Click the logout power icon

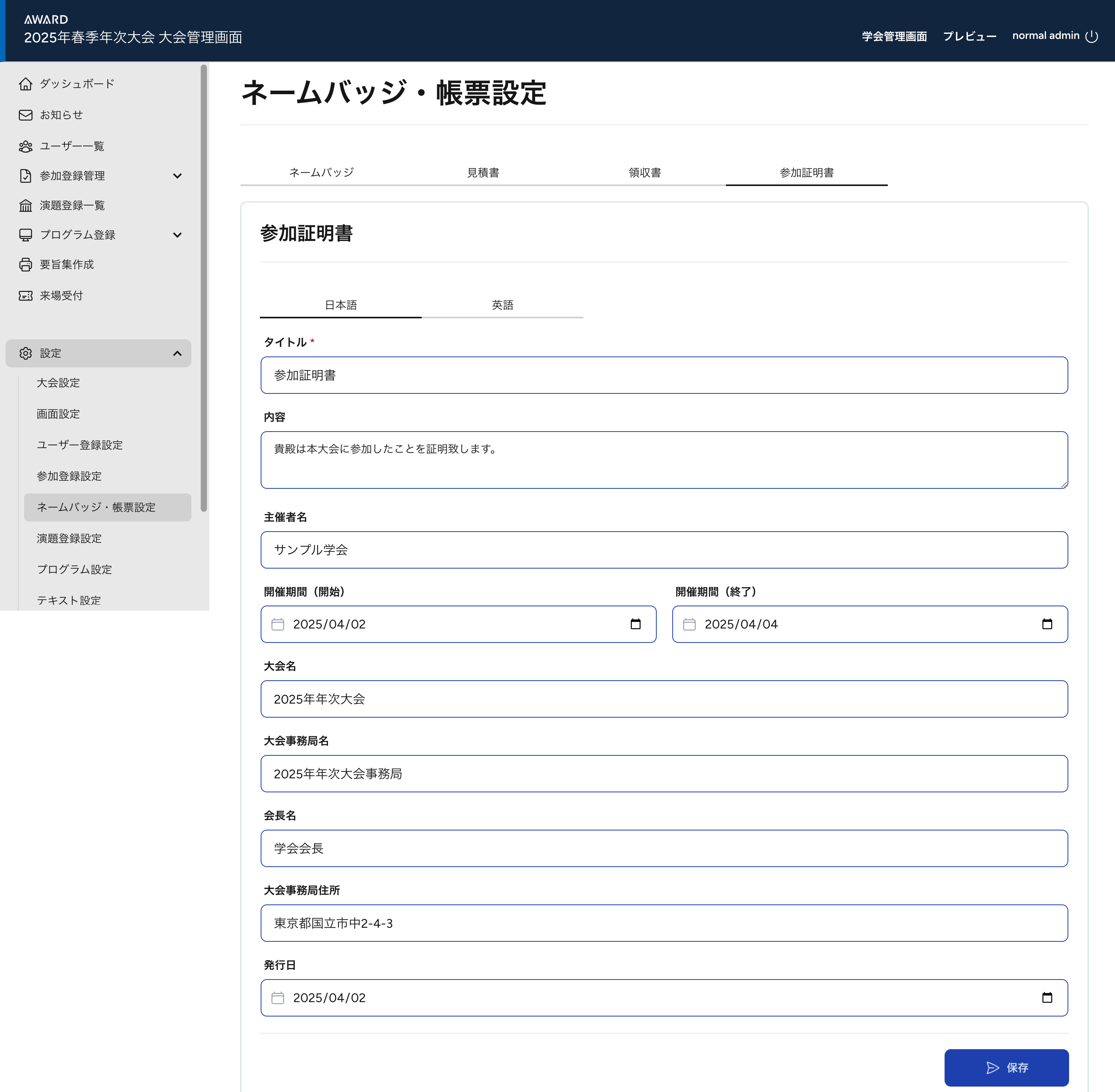1092,36
